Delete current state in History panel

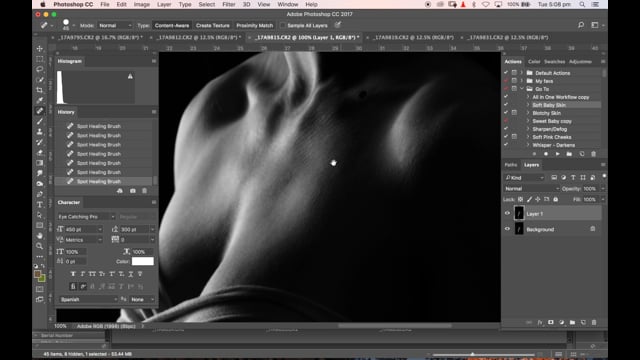144,191
